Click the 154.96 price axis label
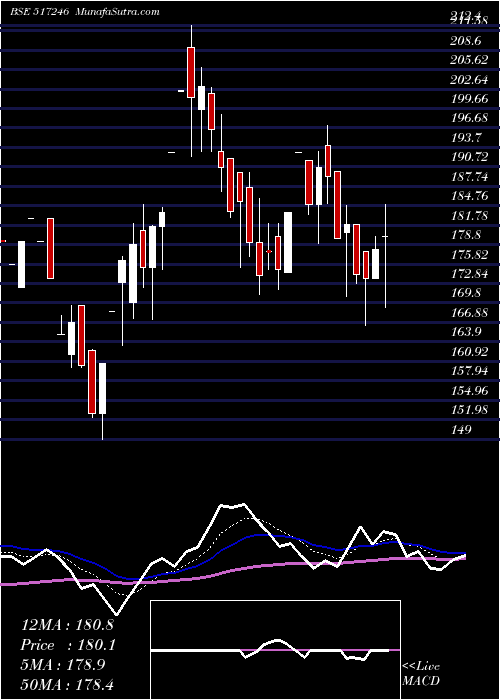 (470, 391)
